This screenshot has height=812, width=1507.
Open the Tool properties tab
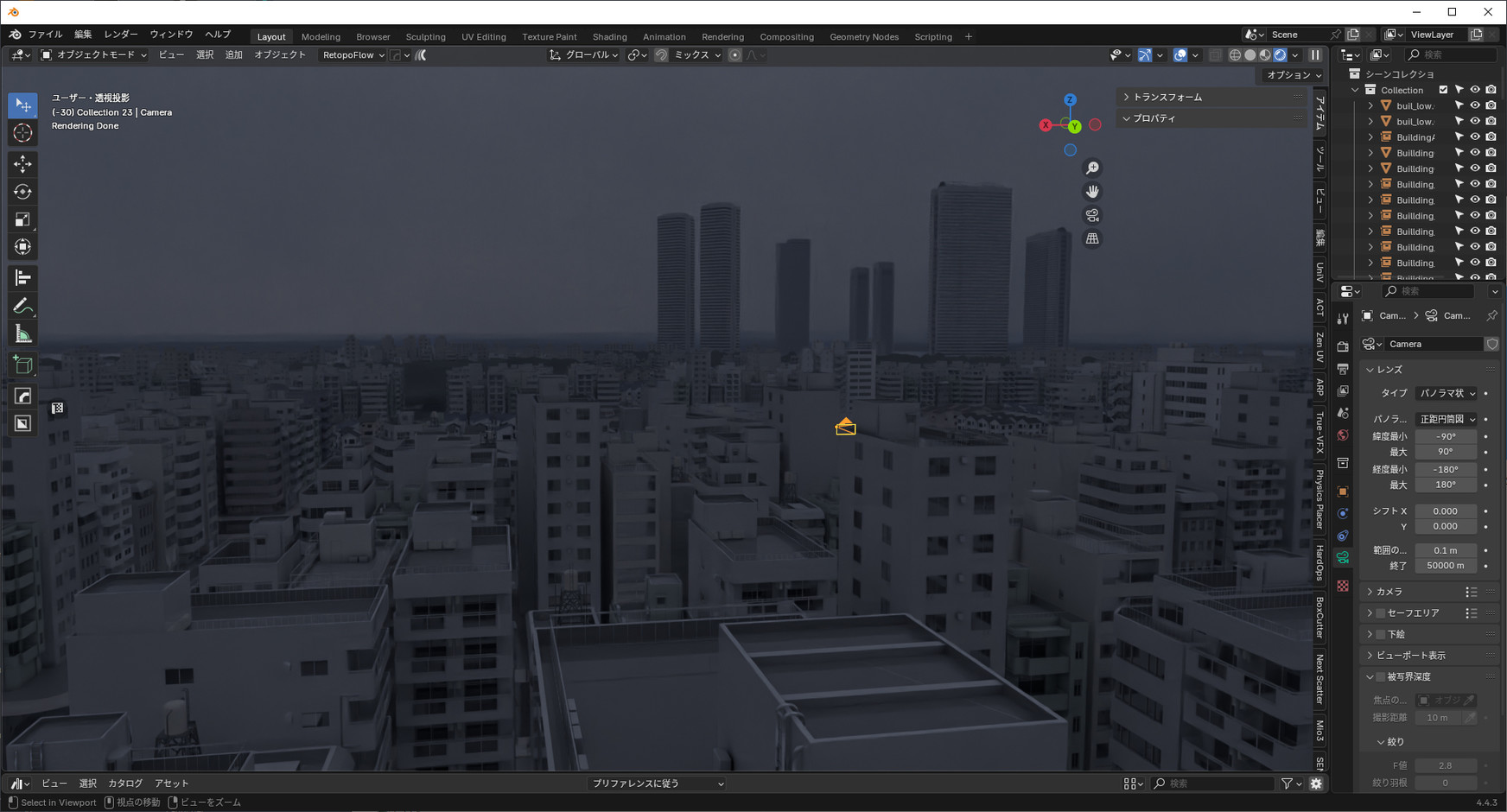tap(1343, 319)
